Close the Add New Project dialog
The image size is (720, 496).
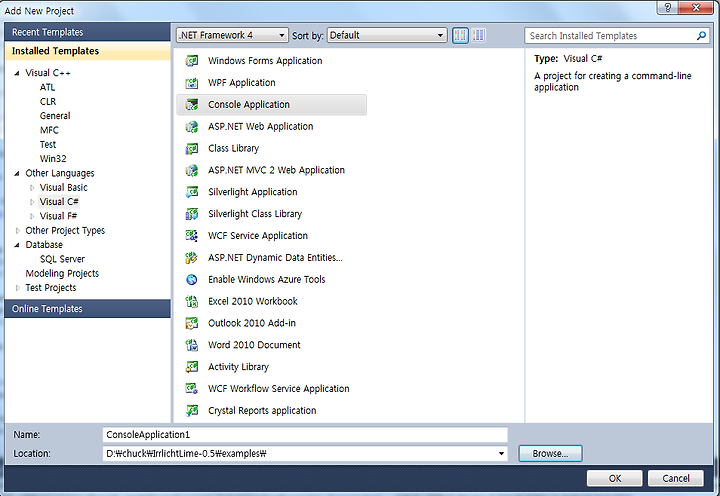696,7
